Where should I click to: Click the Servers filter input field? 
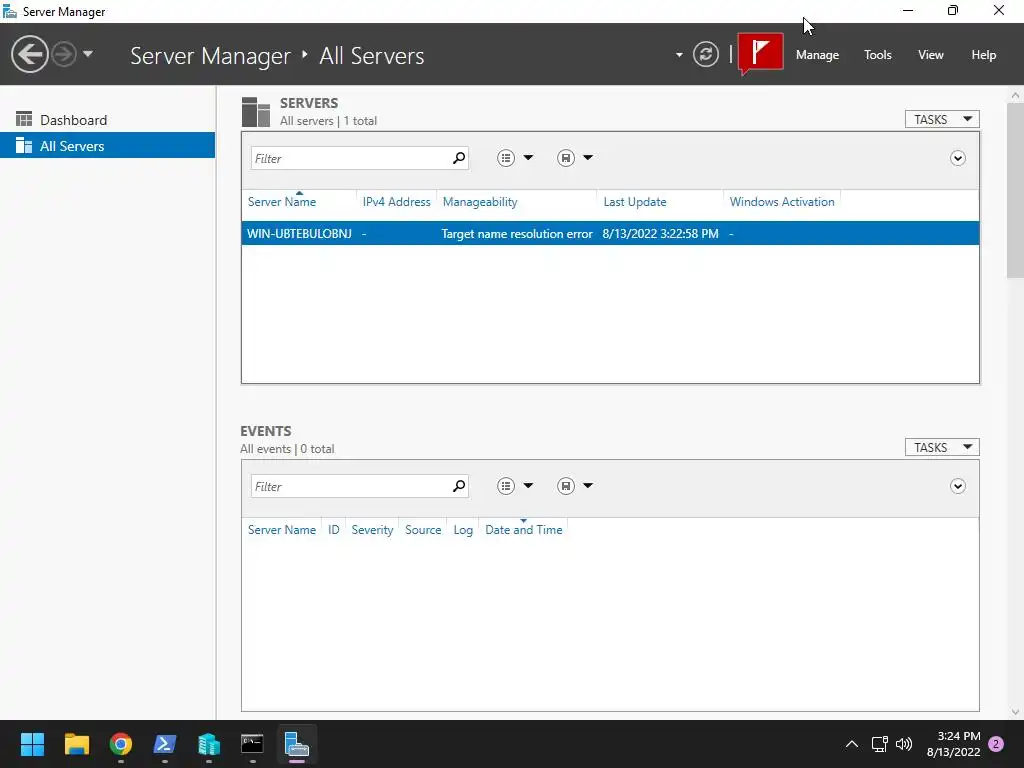pos(351,158)
